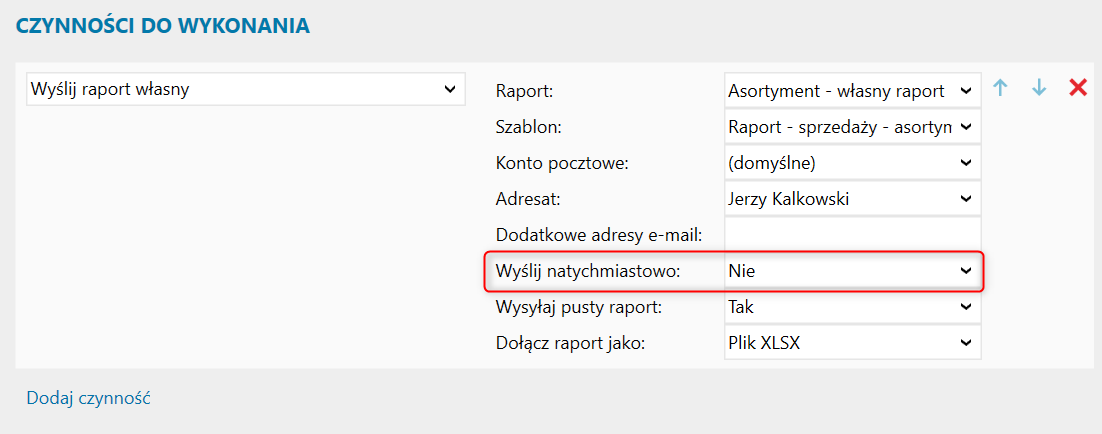Click the 'Raport:' field label
The width and height of the screenshot is (1102, 434).
tap(524, 92)
